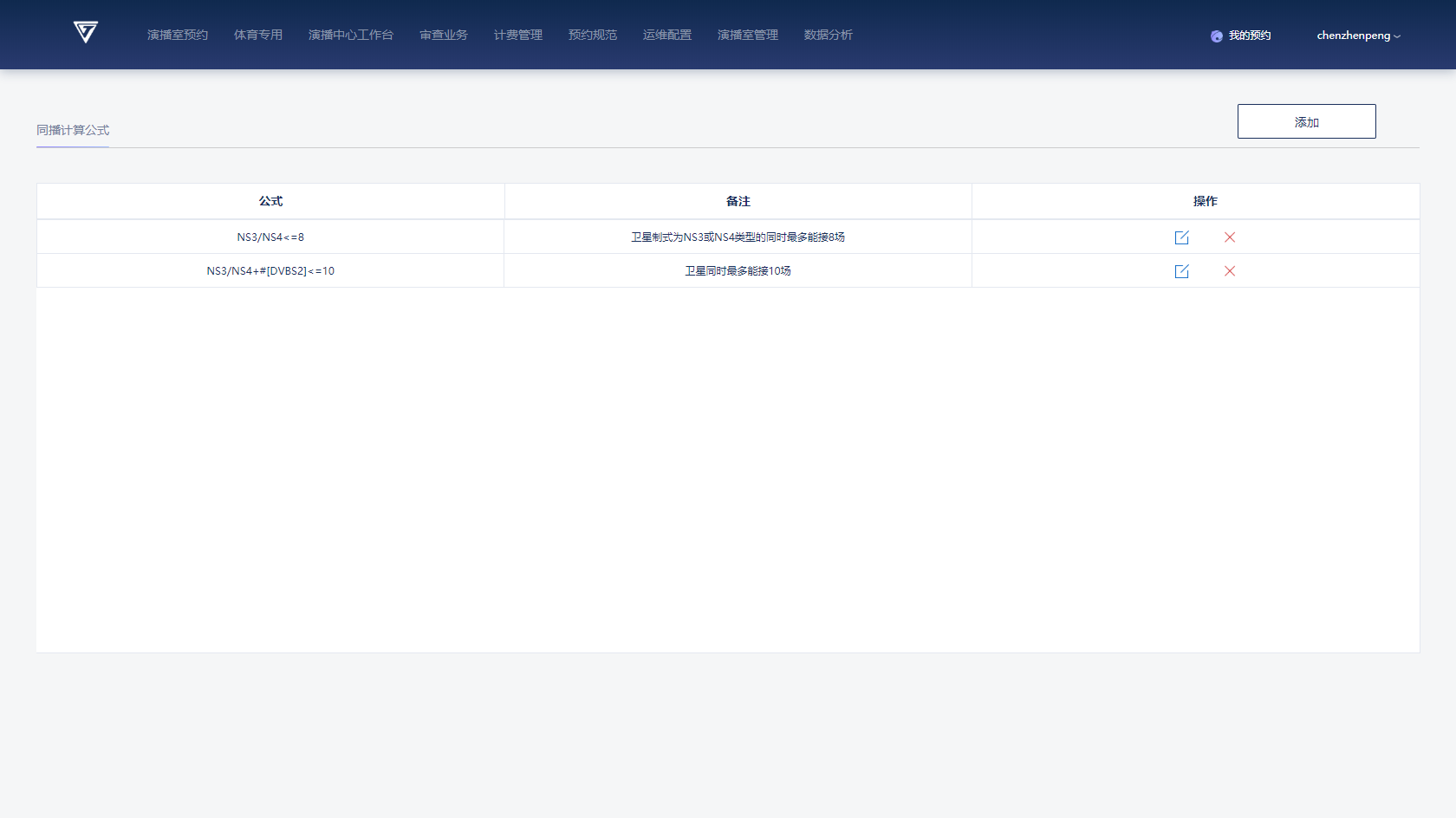Edit the NS3/NS4+#[DVBS2]<=10 formula
Viewport: 1456px width, 818px height.
point(1181,271)
